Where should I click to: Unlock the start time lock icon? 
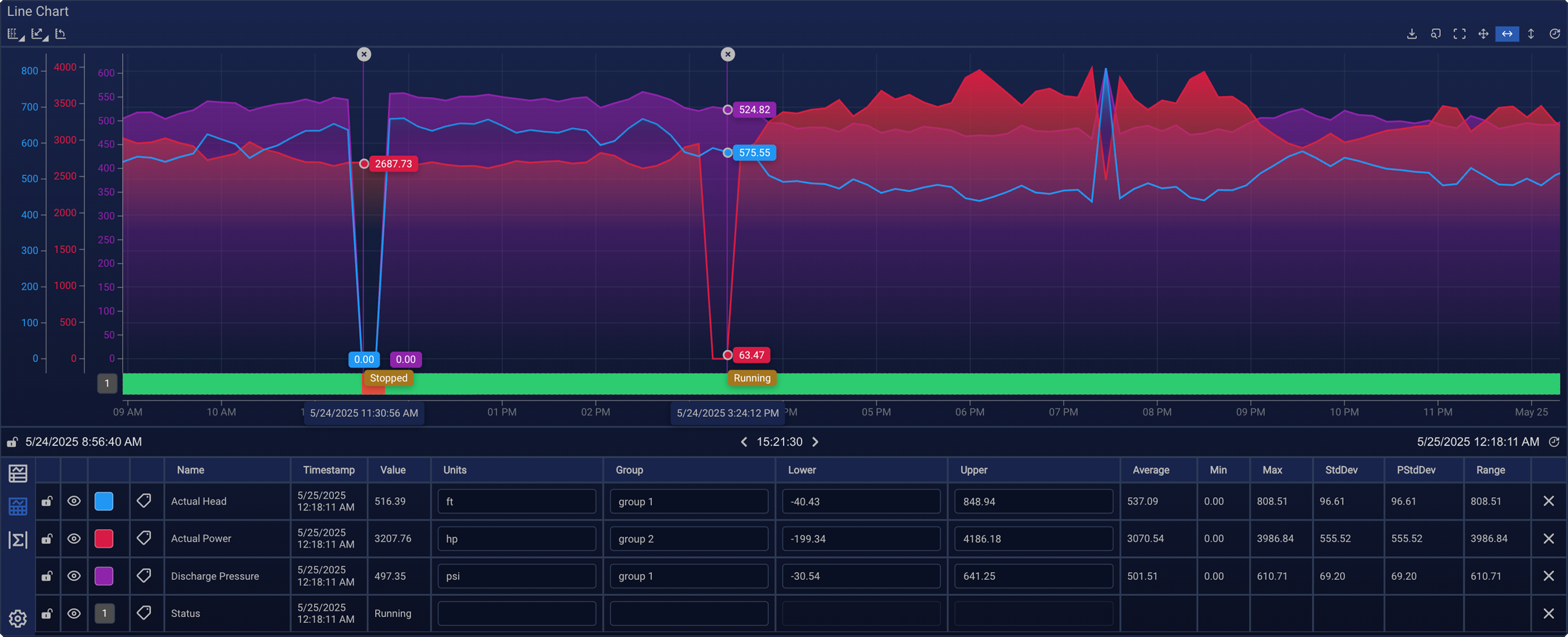(x=12, y=442)
